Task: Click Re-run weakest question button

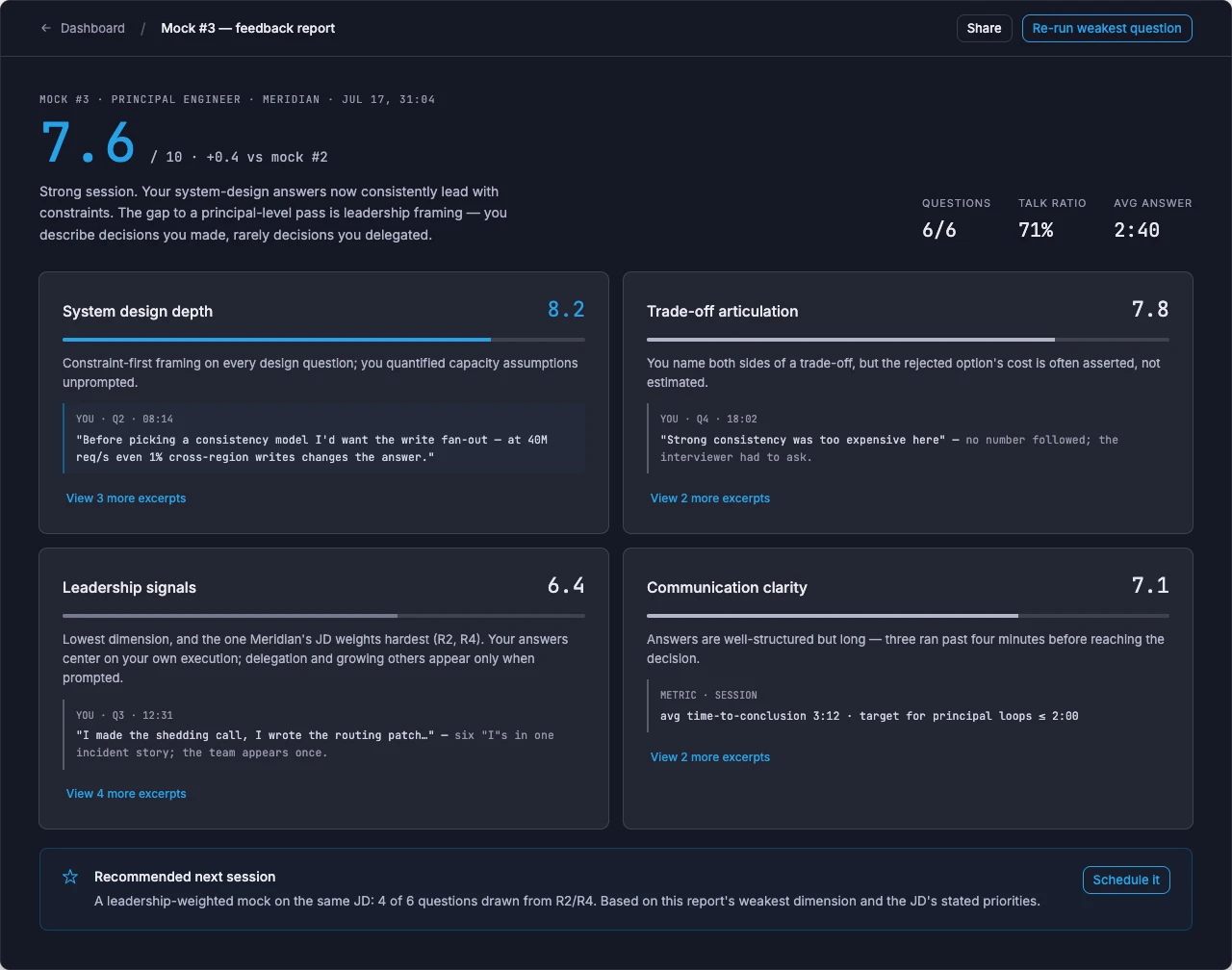Action: 1107,28
